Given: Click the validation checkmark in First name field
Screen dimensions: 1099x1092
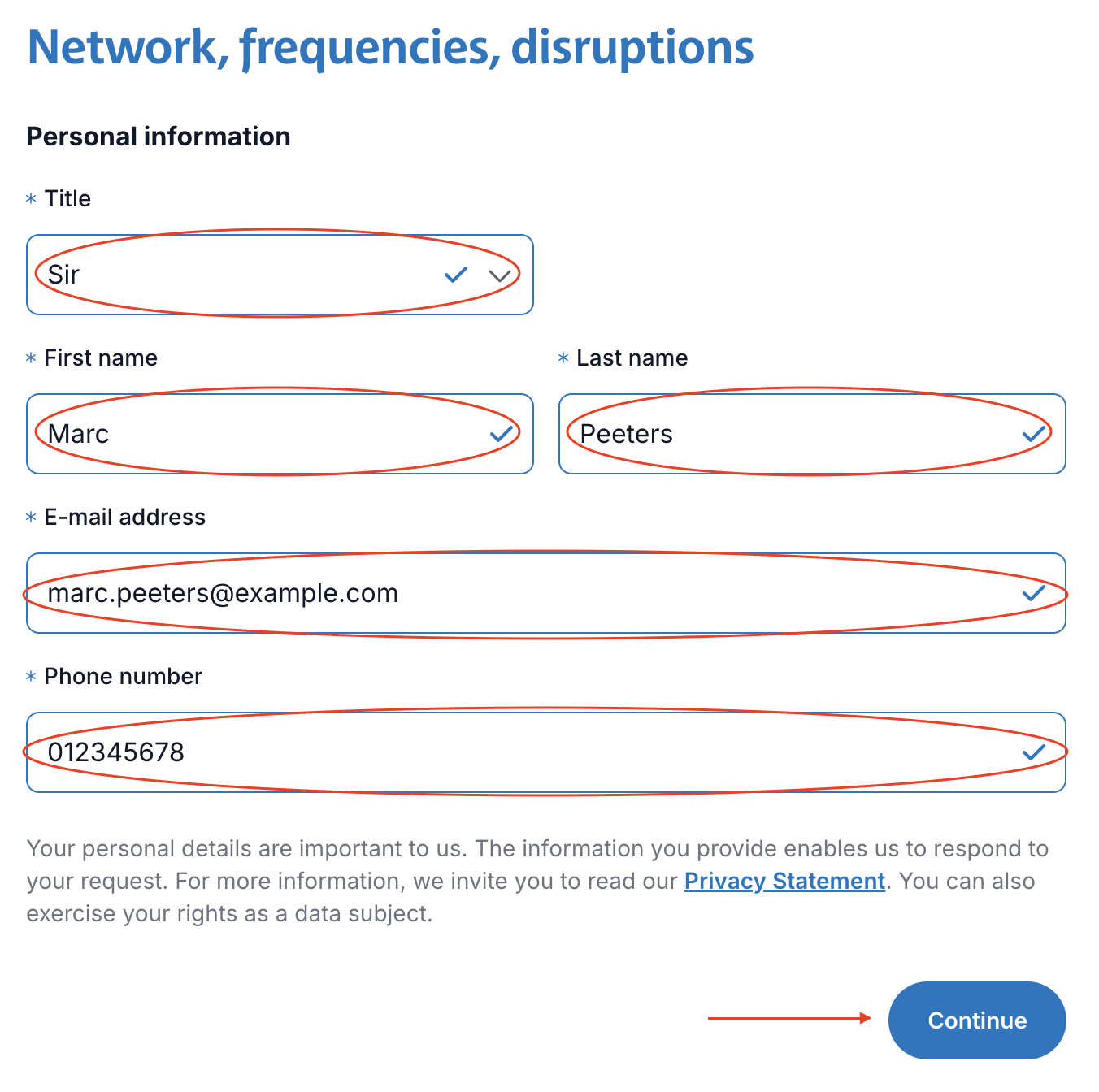Looking at the screenshot, I should point(502,434).
